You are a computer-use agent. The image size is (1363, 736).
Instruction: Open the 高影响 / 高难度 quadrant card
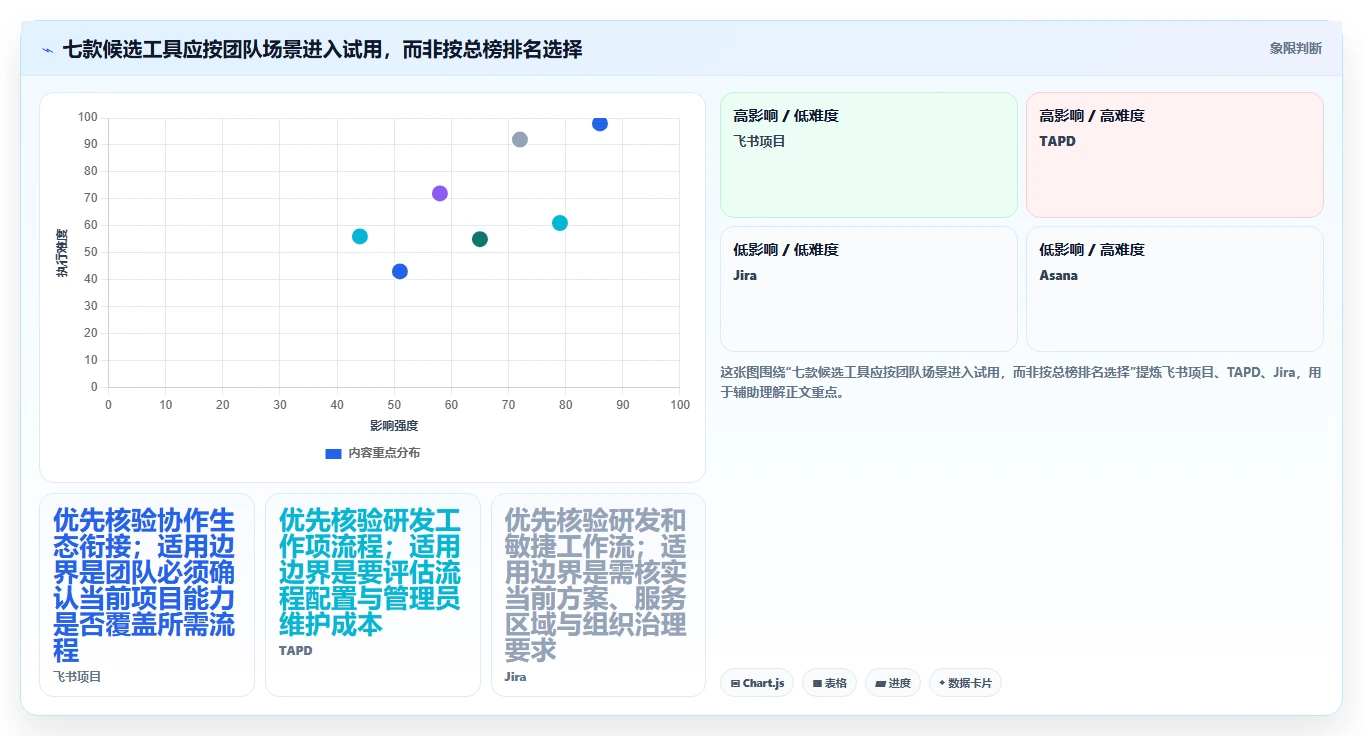[x=1175, y=155]
